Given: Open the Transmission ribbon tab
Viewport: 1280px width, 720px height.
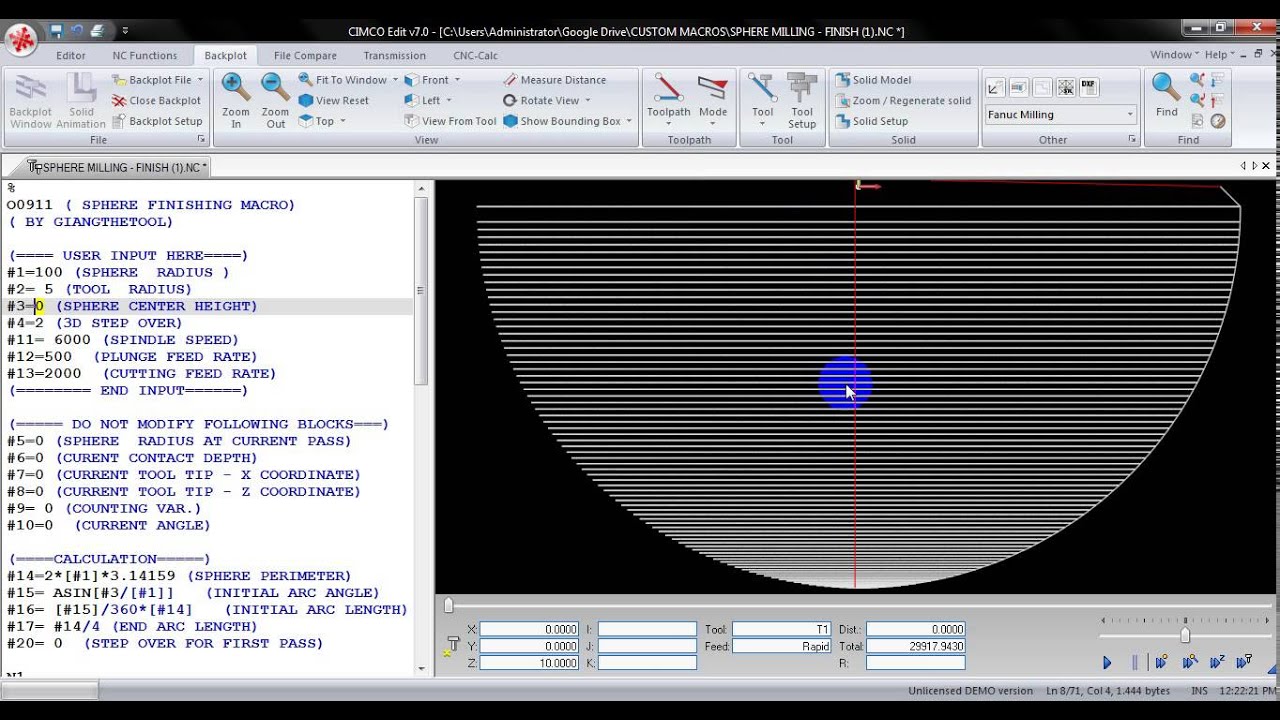Looking at the screenshot, I should click(394, 56).
